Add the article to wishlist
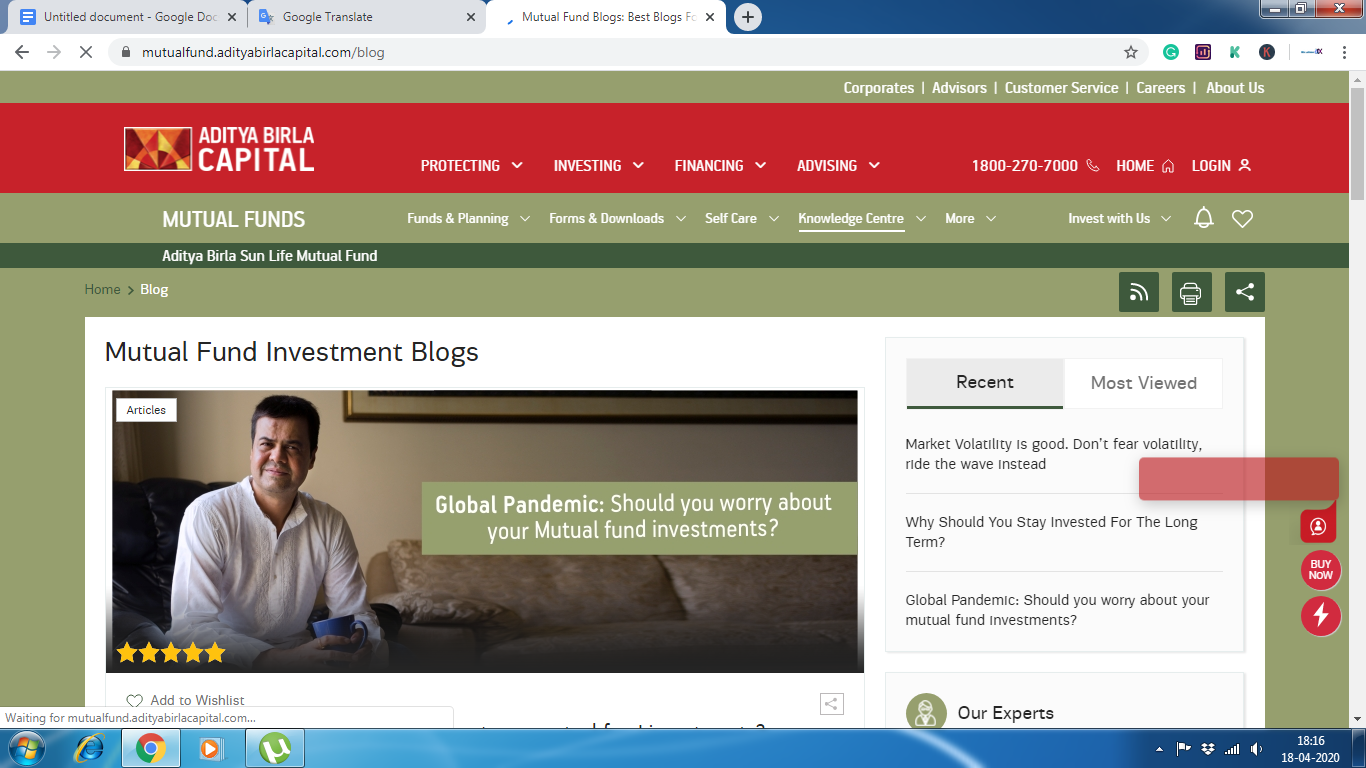1366x768 pixels. coord(185,700)
